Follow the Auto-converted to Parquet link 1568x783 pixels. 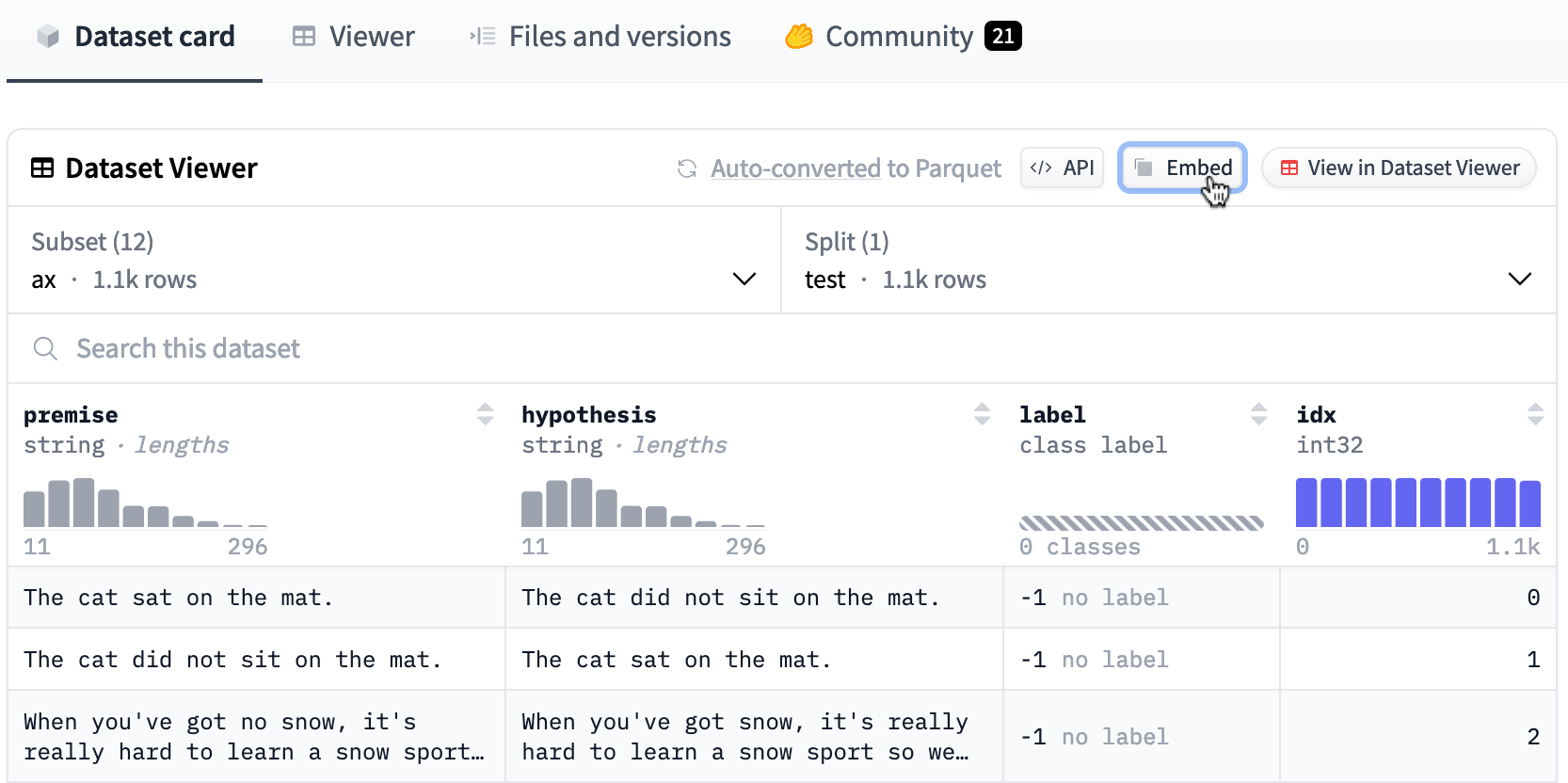[x=856, y=168]
